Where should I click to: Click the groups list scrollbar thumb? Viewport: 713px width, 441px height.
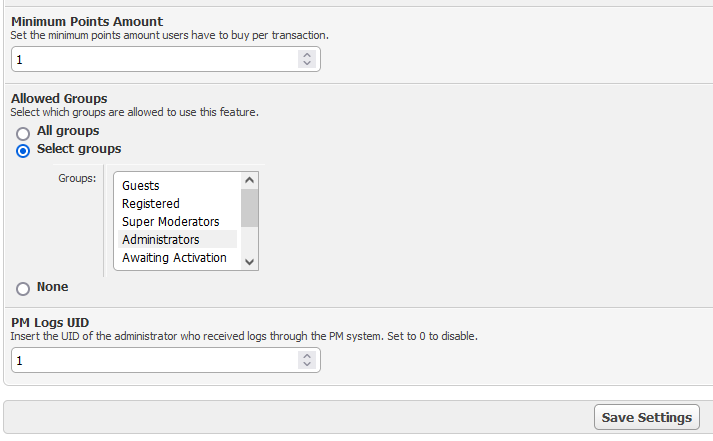(x=250, y=208)
